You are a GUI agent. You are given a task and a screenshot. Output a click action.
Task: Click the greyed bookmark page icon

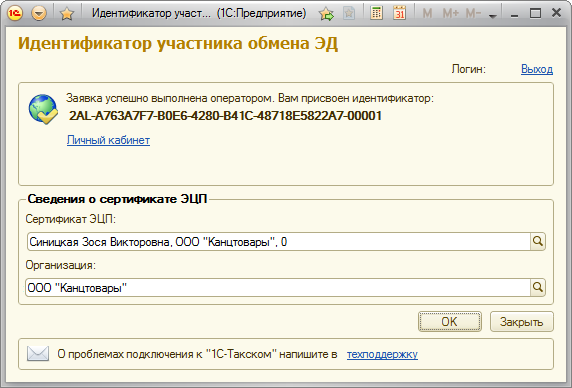pyautogui.click(x=349, y=13)
